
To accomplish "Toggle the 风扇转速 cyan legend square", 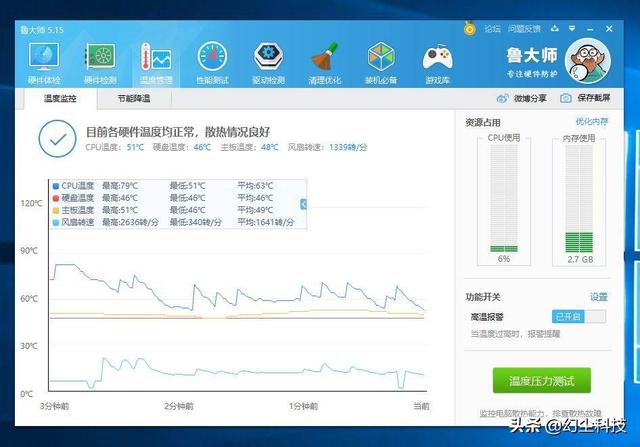I will (x=56, y=223).
